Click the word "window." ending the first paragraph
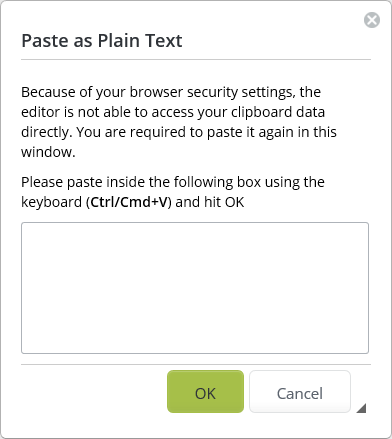The width and height of the screenshot is (392, 439). coord(48,152)
